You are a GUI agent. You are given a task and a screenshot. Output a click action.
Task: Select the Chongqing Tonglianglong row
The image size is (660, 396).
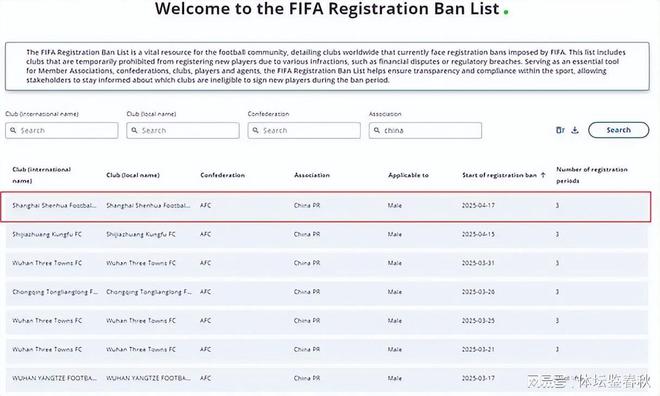[327, 292]
